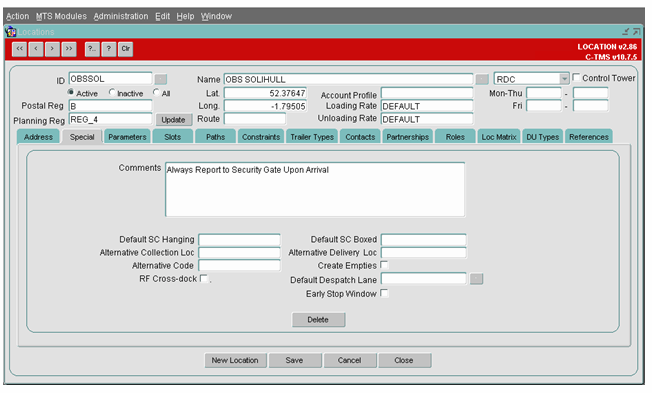This screenshot has height=393, width=652.
Task: Switch to the Address tab
Action: (x=38, y=137)
